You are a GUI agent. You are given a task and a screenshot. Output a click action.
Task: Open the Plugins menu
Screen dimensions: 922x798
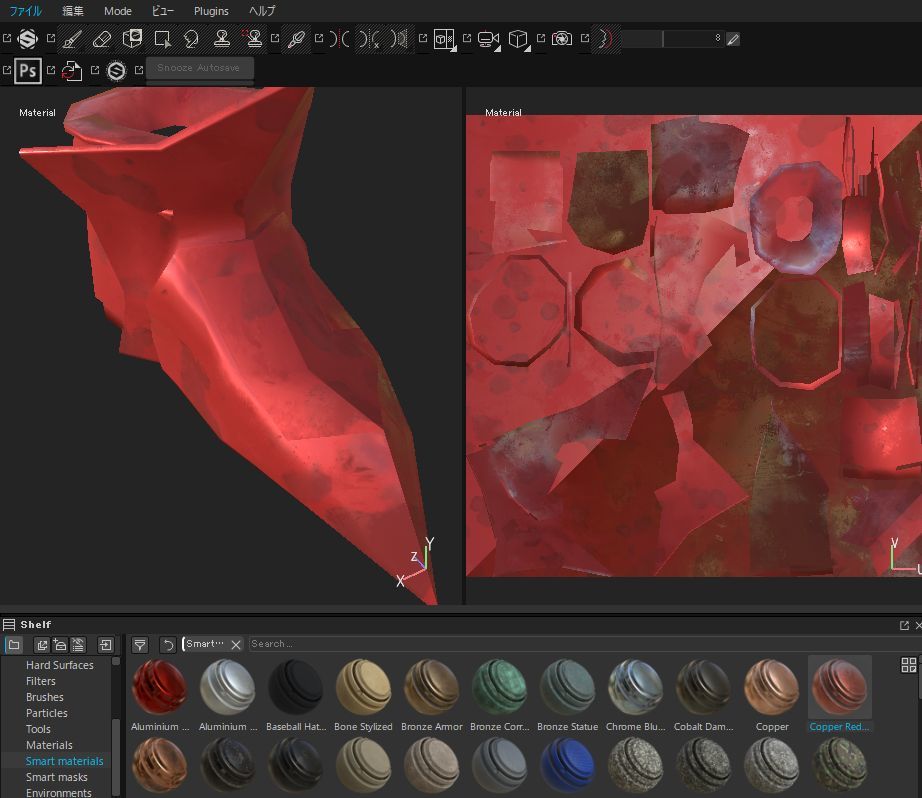[x=211, y=11]
